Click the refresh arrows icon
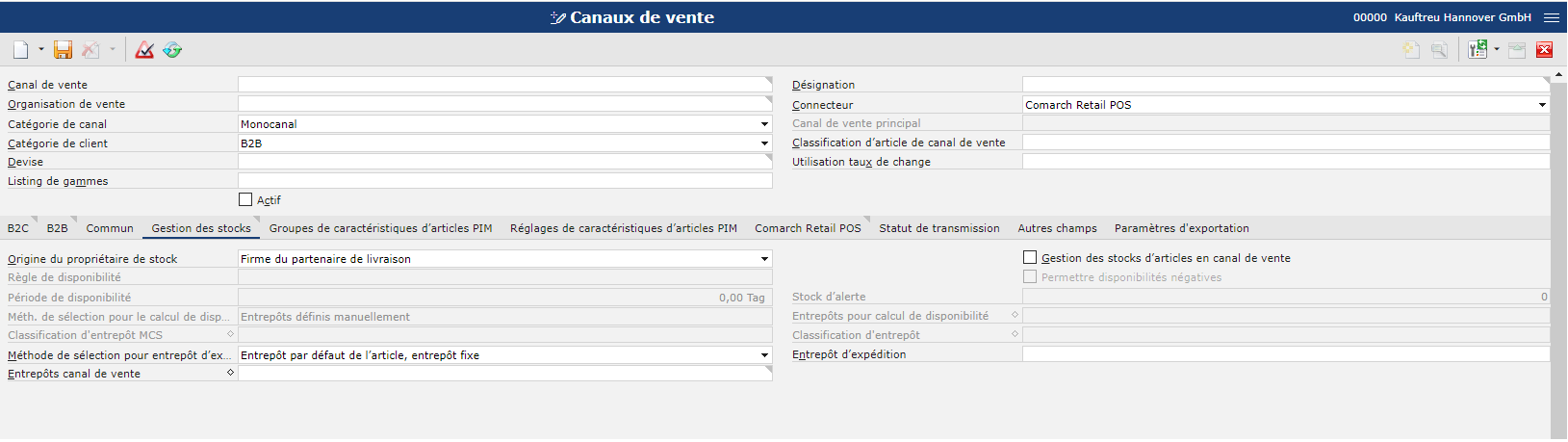The height and width of the screenshot is (442, 1568). coord(172,50)
